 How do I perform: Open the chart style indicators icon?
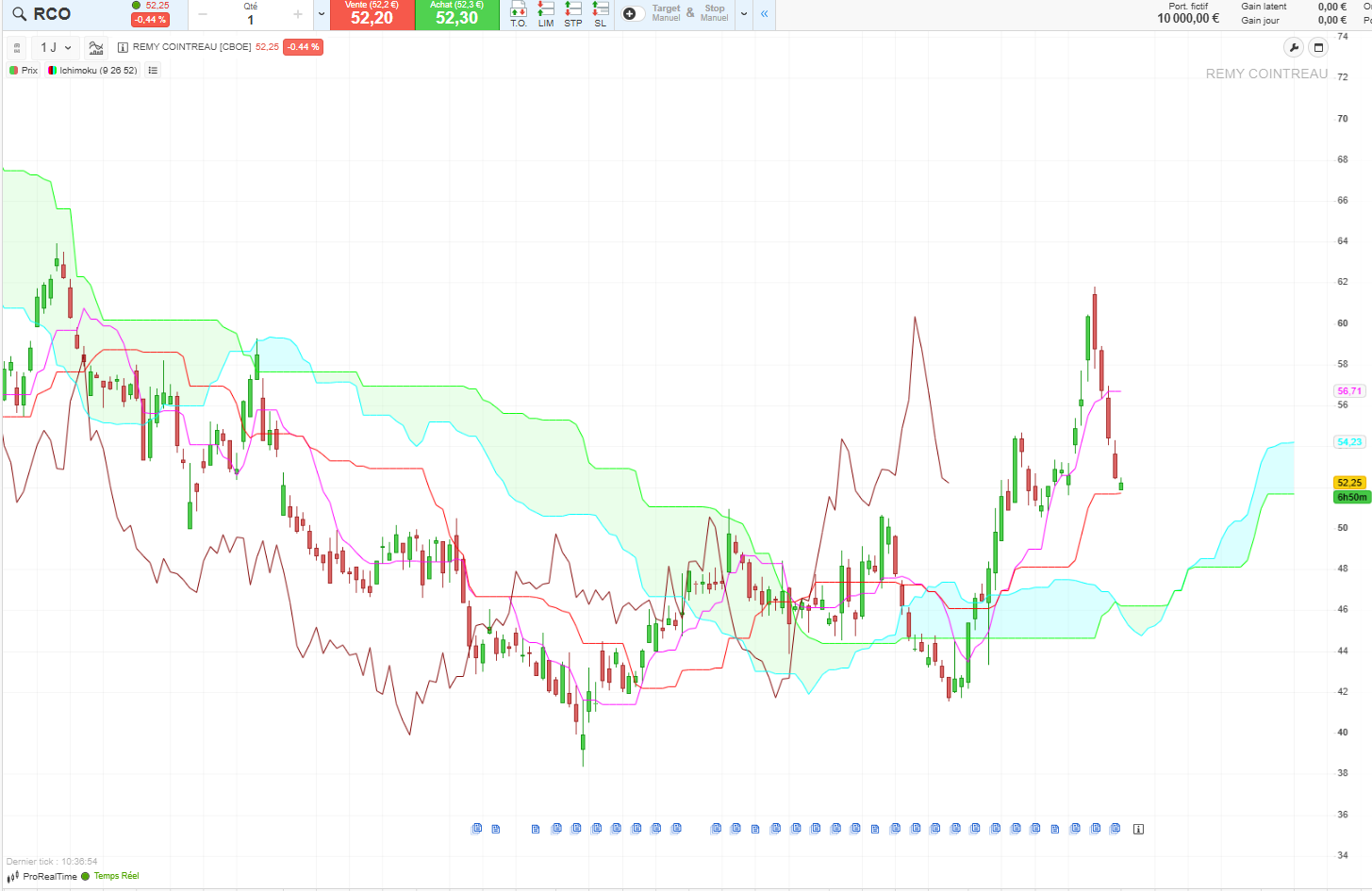(x=95, y=47)
